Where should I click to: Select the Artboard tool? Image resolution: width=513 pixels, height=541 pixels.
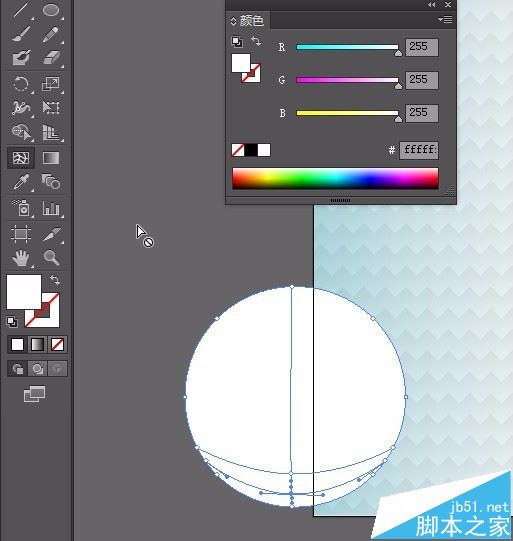(21, 234)
